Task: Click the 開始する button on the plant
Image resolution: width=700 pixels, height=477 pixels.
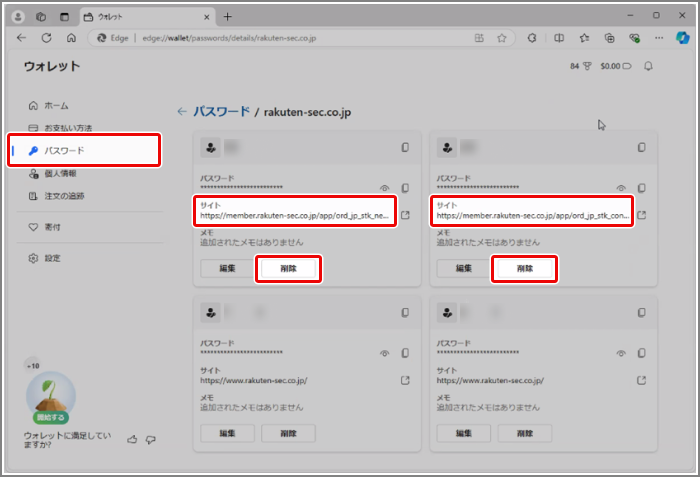Action: 51,418
